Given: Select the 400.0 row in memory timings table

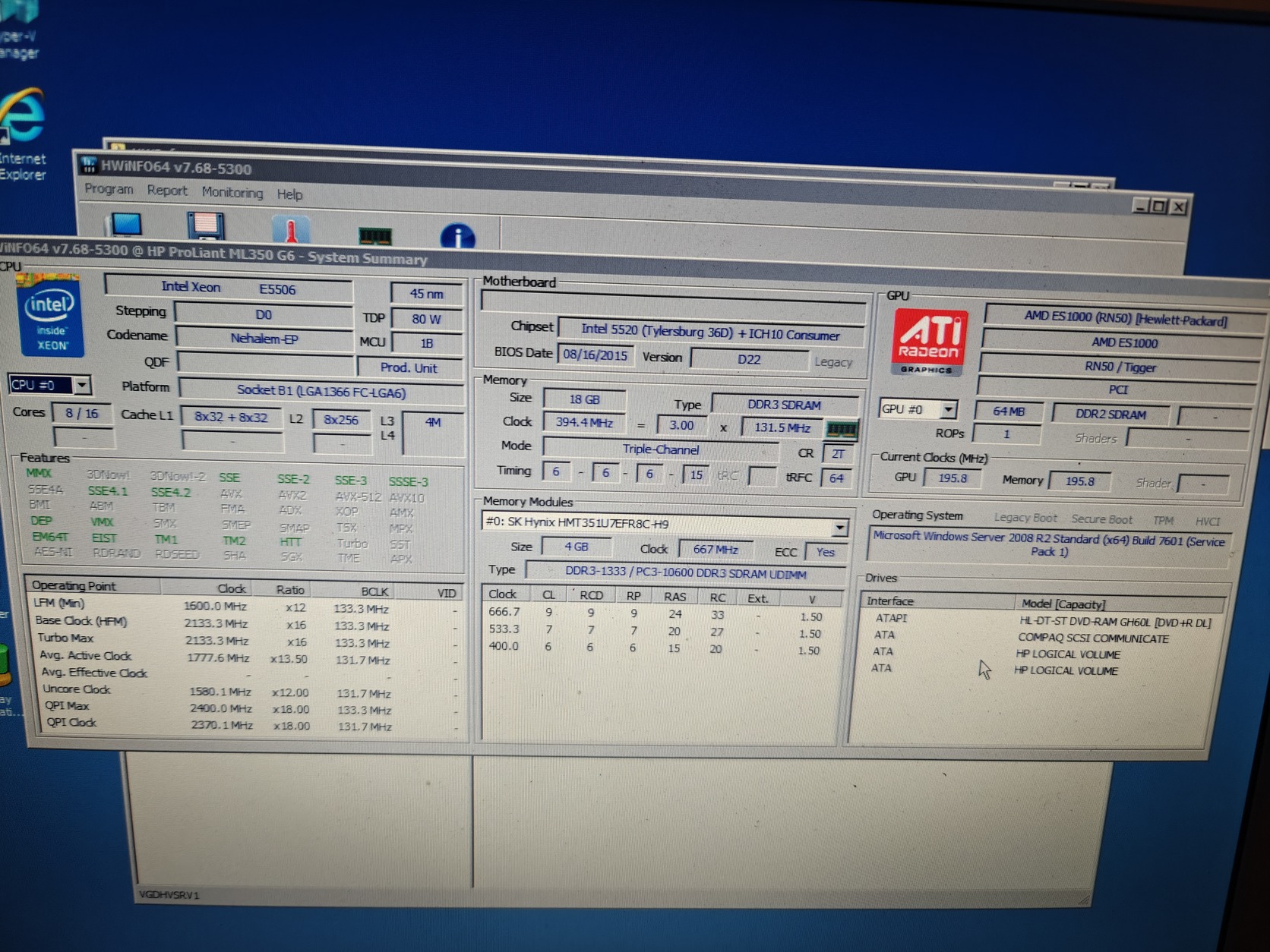Looking at the screenshot, I should coord(662,648).
